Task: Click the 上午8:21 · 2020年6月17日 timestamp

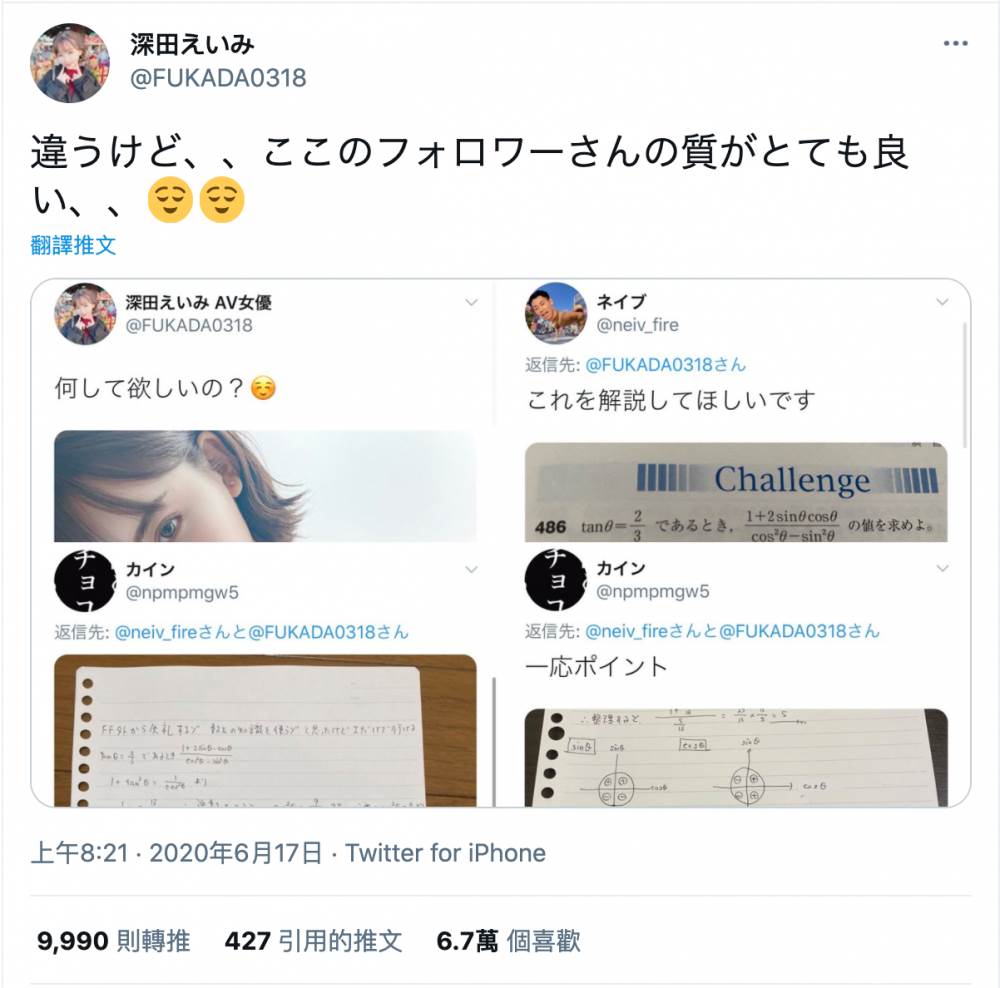Action: [176, 853]
